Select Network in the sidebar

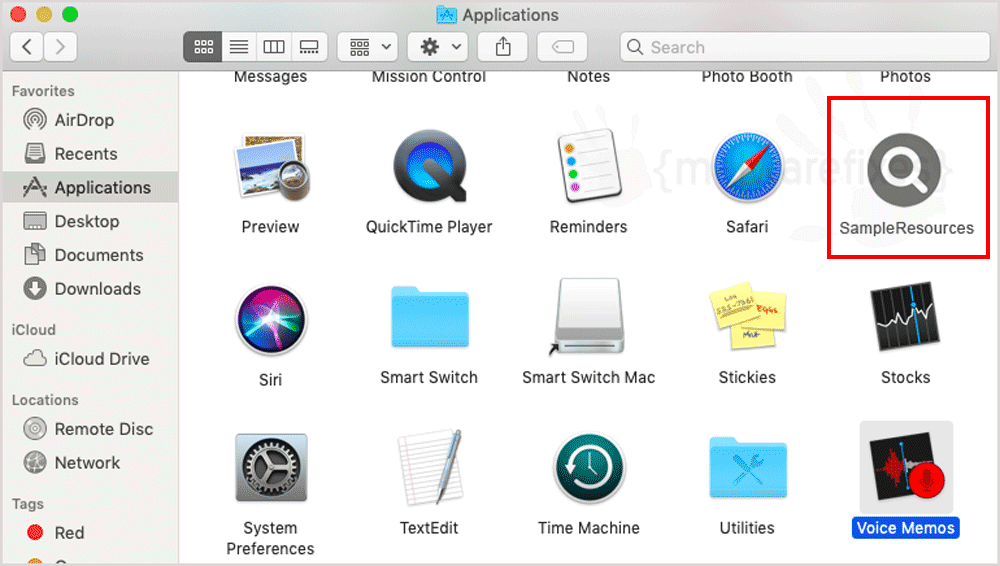click(91, 463)
